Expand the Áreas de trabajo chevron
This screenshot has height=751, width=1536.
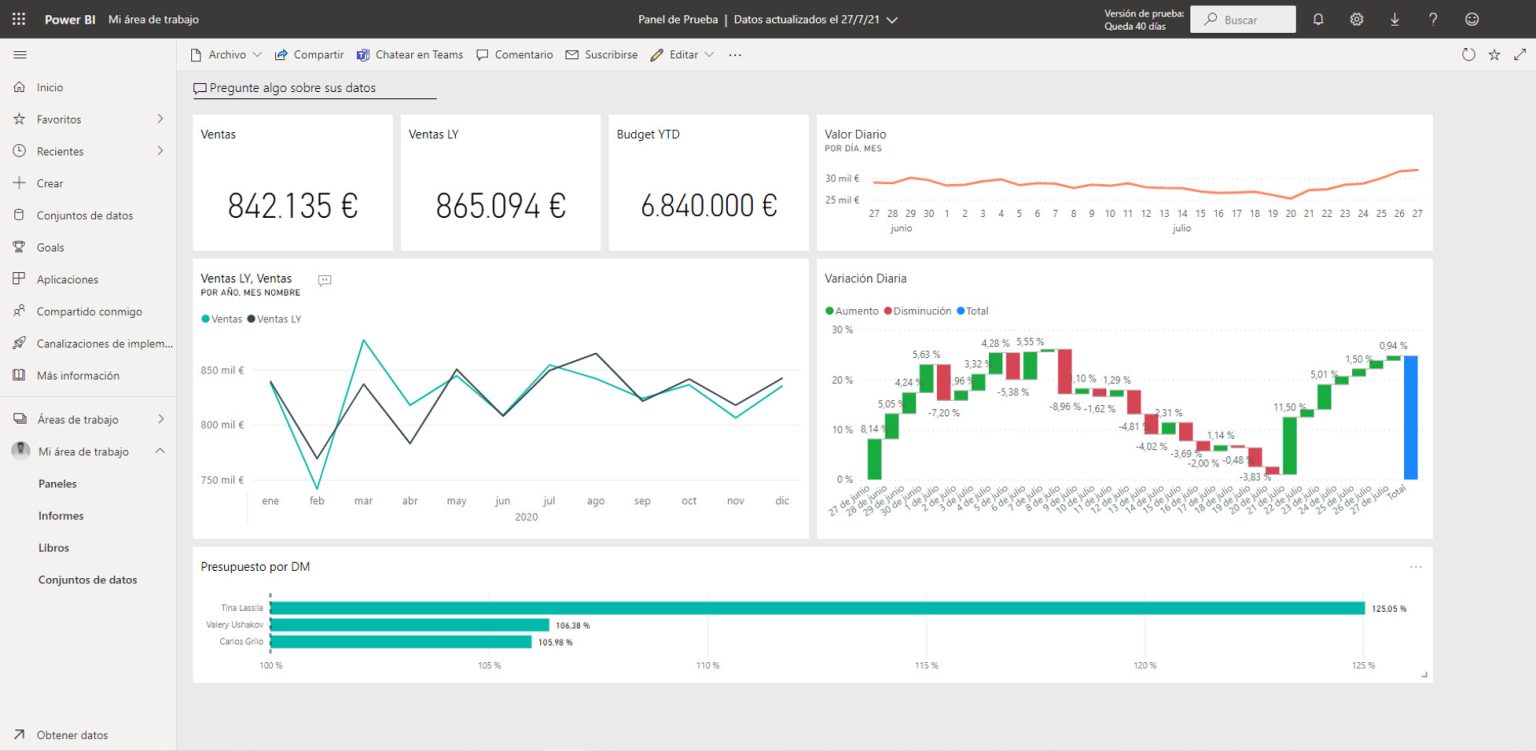click(x=160, y=419)
